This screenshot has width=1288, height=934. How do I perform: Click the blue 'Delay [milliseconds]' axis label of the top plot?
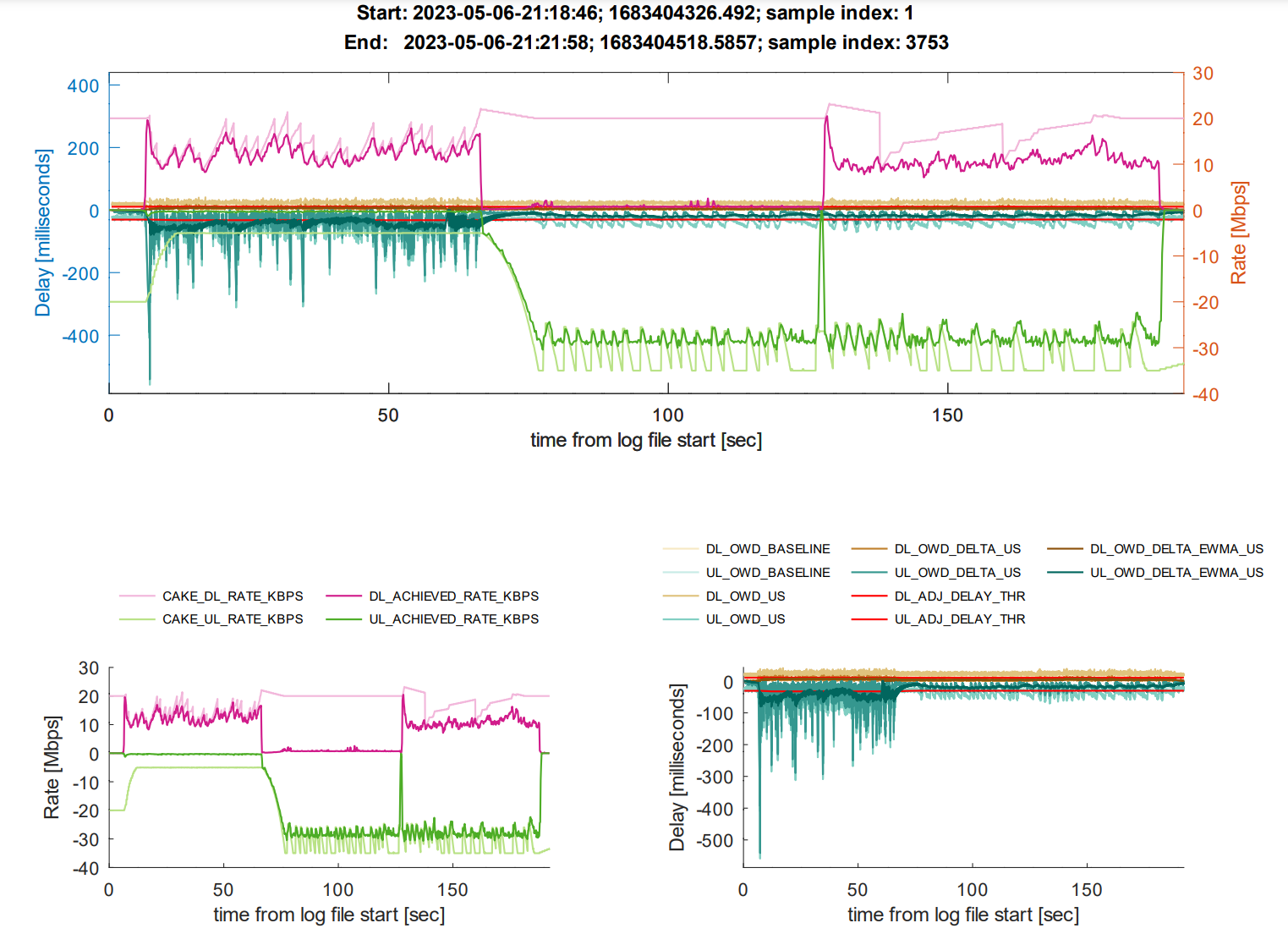42,233
